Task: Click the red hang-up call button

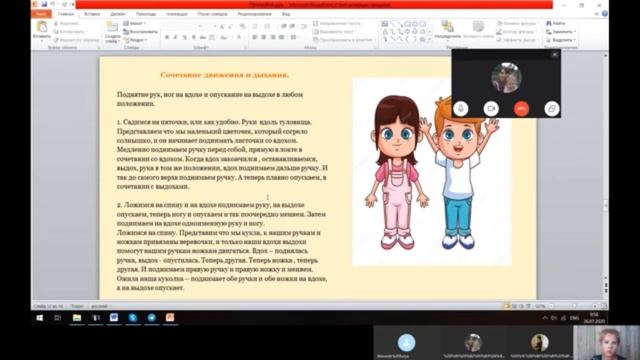Action: click(521, 109)
